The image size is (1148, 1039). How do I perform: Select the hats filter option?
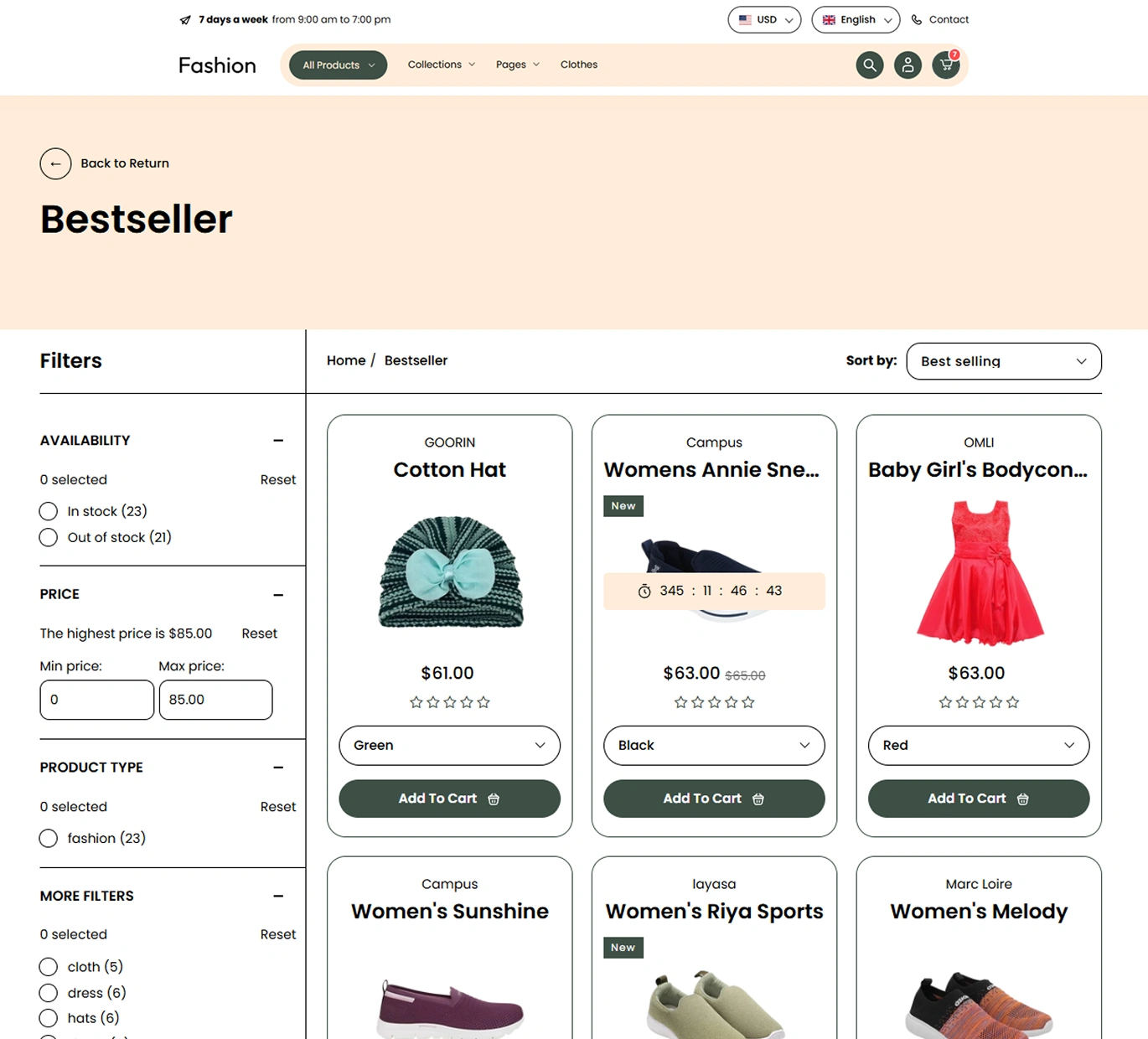pyautogui.click(x=49, y=1018)
